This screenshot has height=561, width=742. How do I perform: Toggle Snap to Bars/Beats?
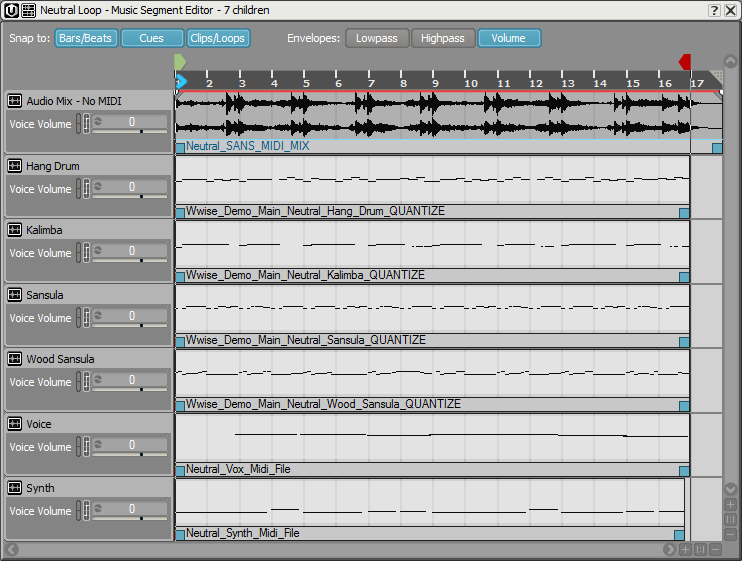pyautogui.click(x=86, y=38)
